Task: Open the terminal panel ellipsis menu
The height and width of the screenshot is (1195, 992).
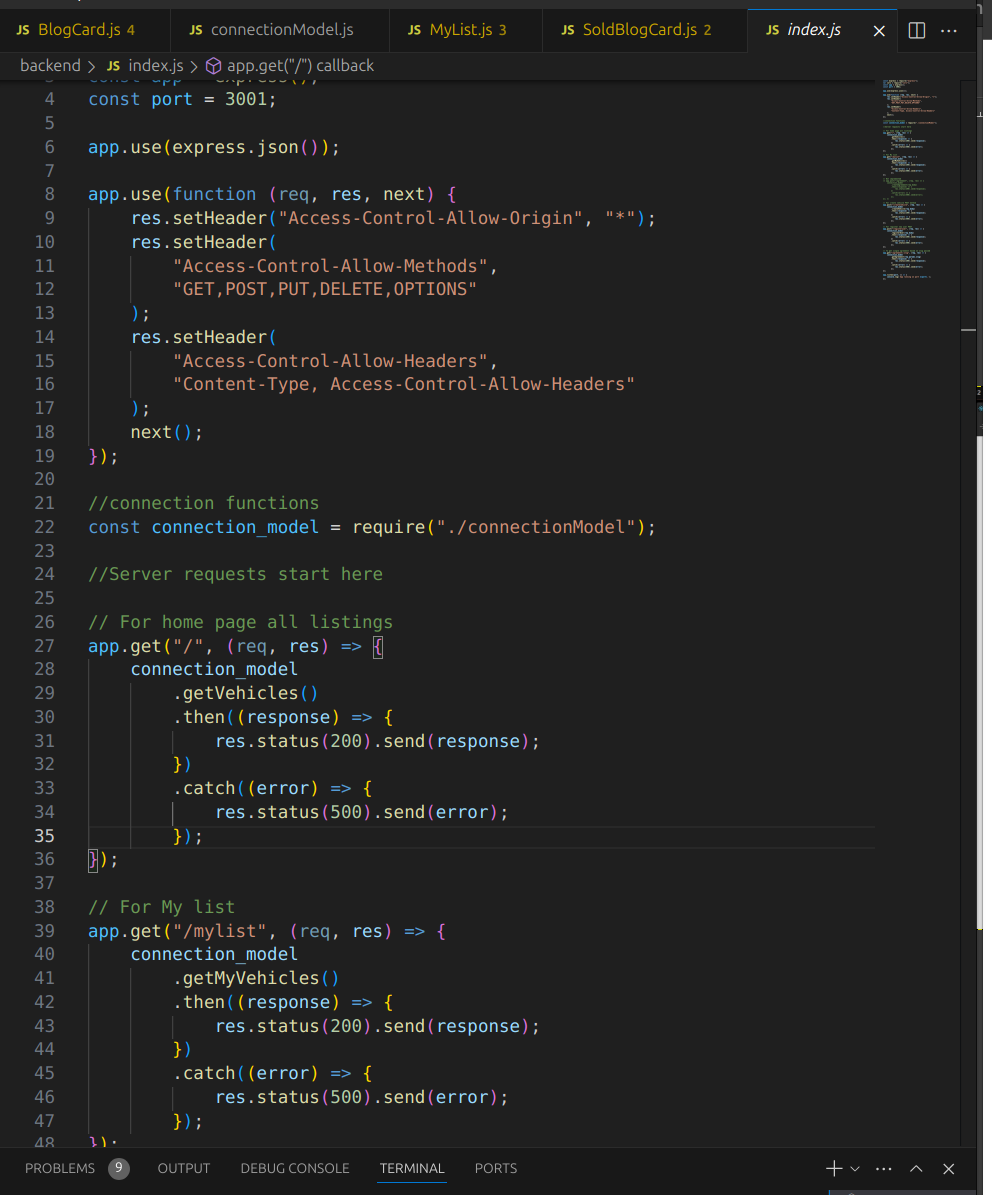Action: (883, 1168)
